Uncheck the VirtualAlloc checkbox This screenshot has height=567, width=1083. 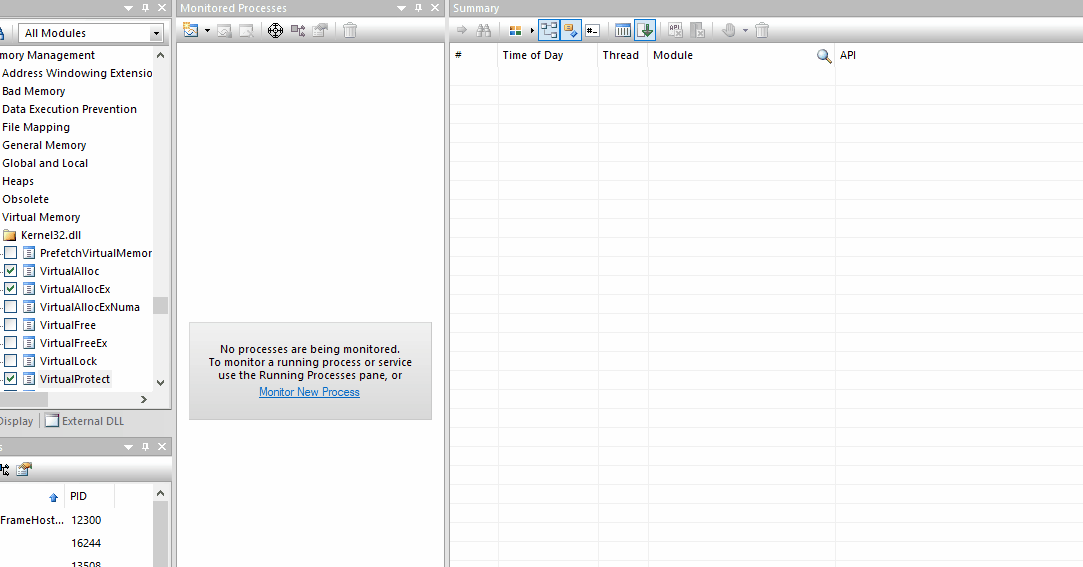[10, 271]
